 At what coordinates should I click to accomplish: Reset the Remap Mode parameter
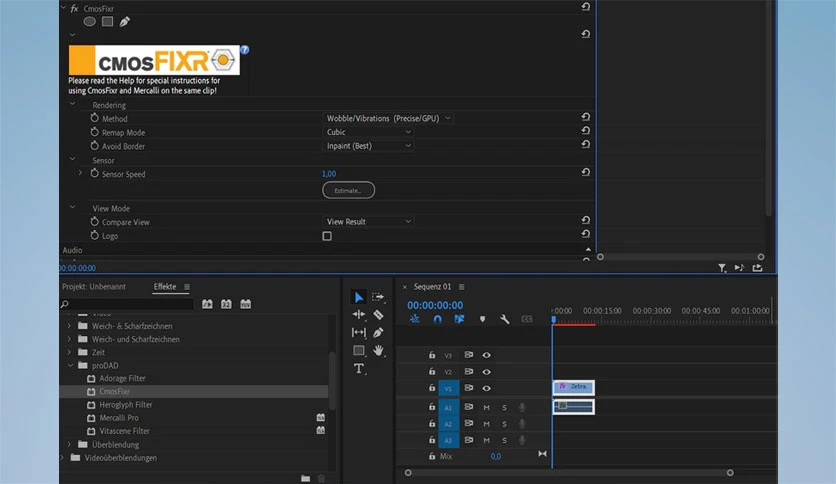point(585,131)
